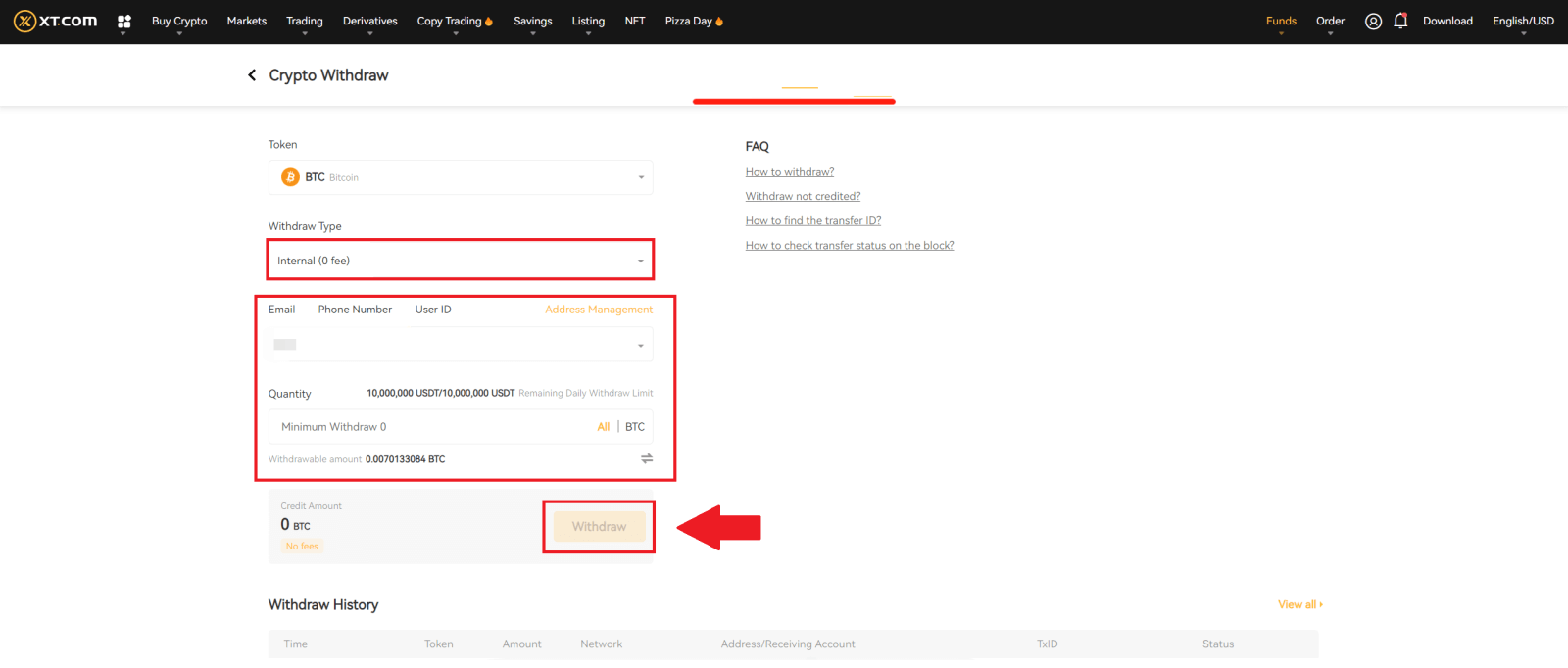This screenshot has height=668, width=1568.
Task: Open the apps grid icon
Action: (124, 21)
